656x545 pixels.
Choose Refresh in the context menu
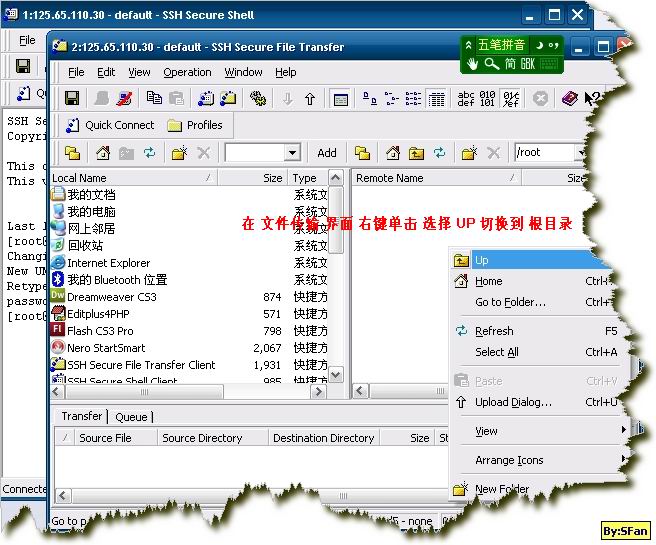point(536,331)
